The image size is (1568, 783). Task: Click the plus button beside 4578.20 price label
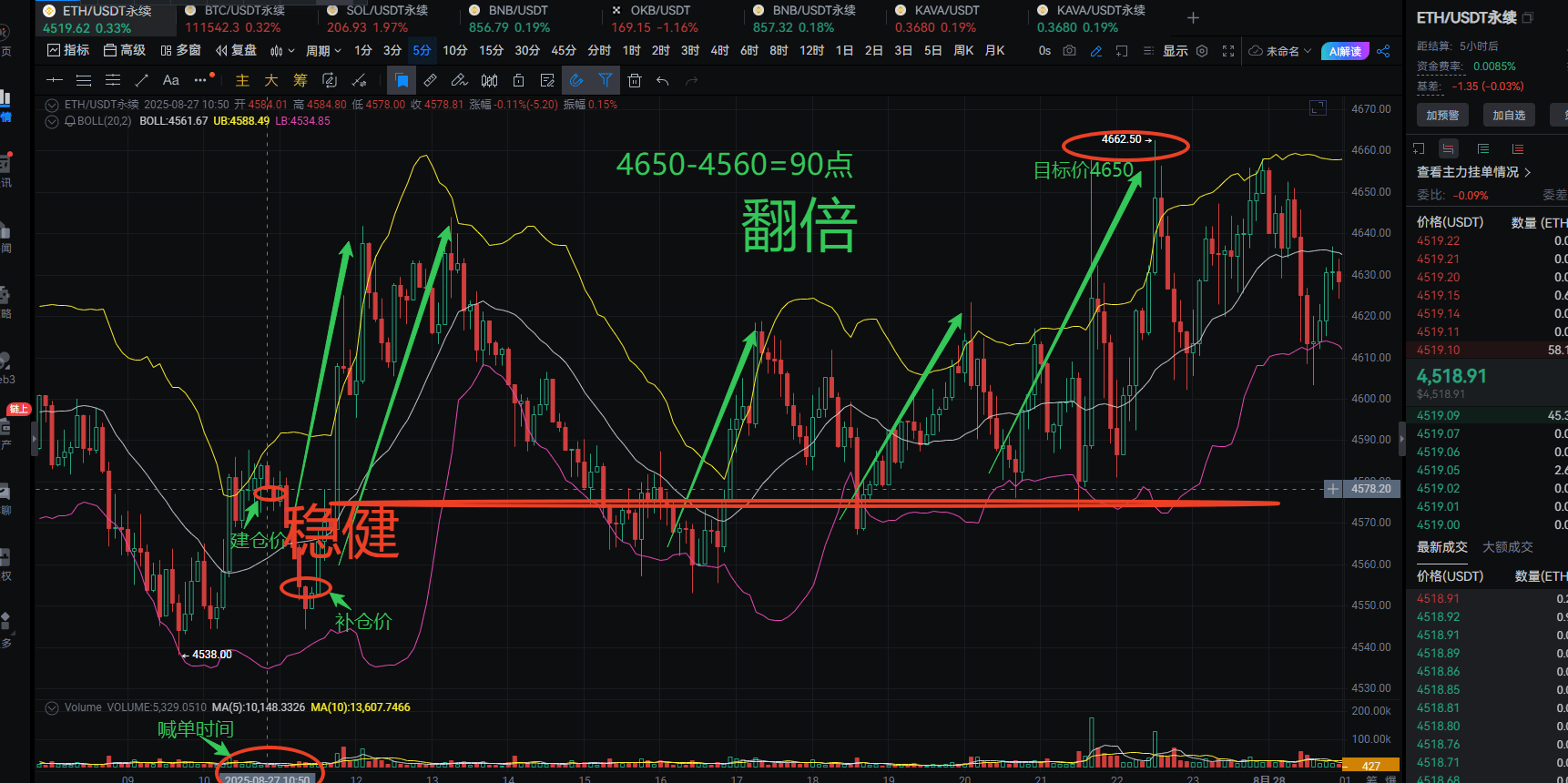pyautogui.click(x=1333, y=489)
